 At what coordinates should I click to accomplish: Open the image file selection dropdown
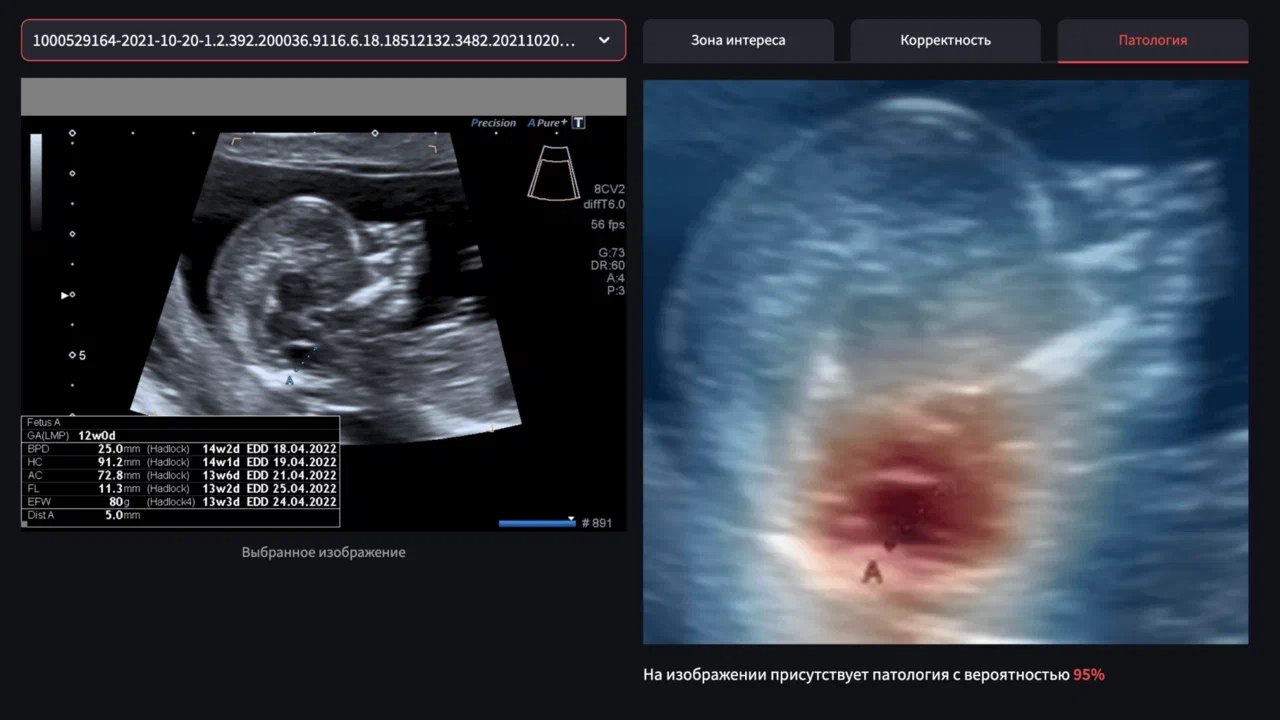(324, 40)
